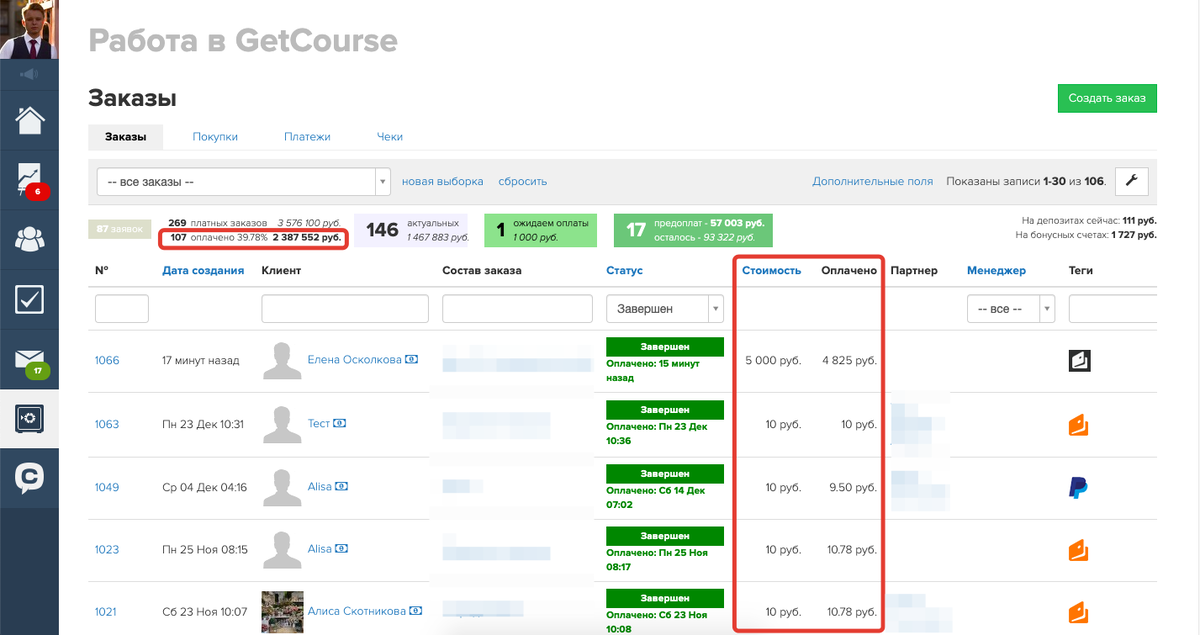Click the Состав заказа filter input field
The width and height of the screenshot is (1200, 635).
pyautogui.click(x=519, y=309)
